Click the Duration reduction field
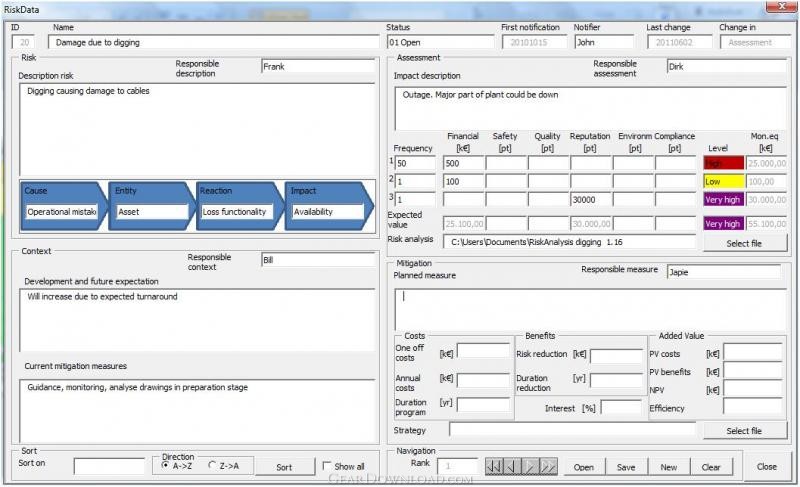 [616, 380]
